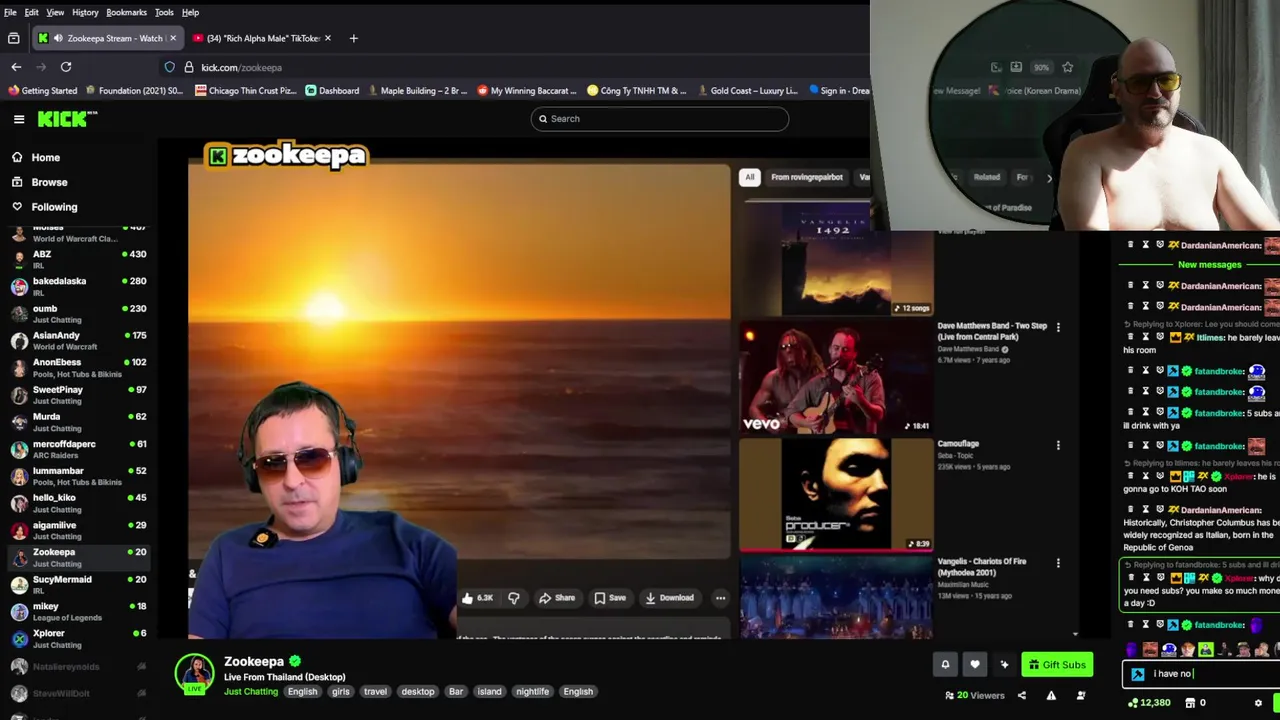
Task: Select the All filter chip
Action: [749, 177]
